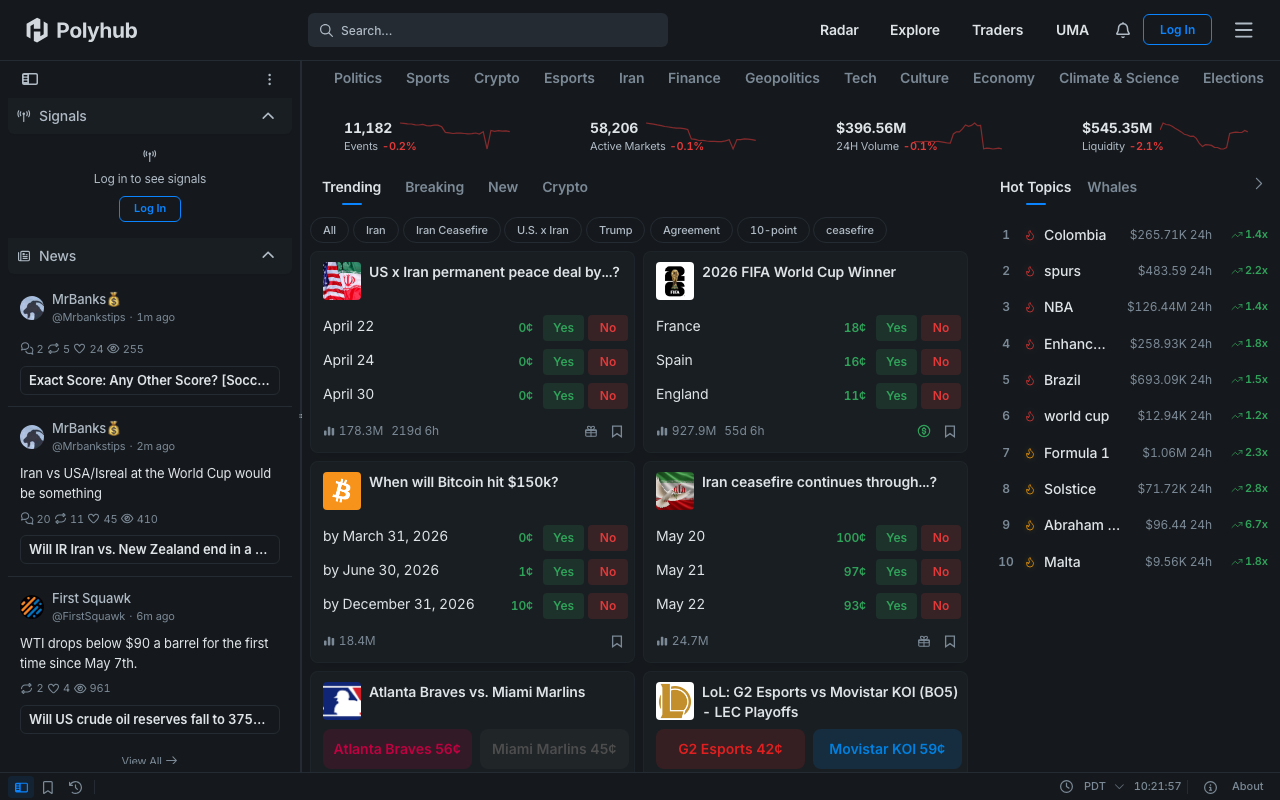Click the About info icon
This screenshot has height=800, width=1280.
pos(1210,787)
